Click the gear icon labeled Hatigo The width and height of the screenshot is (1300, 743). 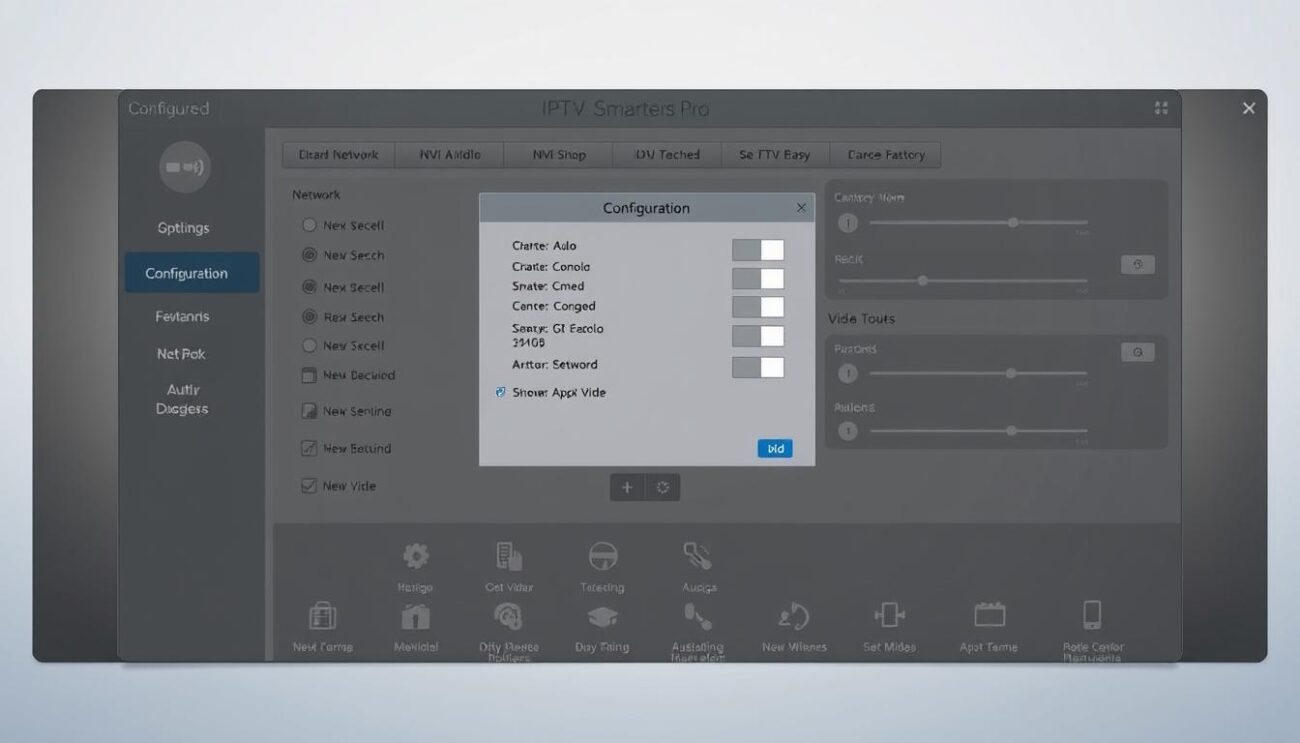(x=415, y=557)
